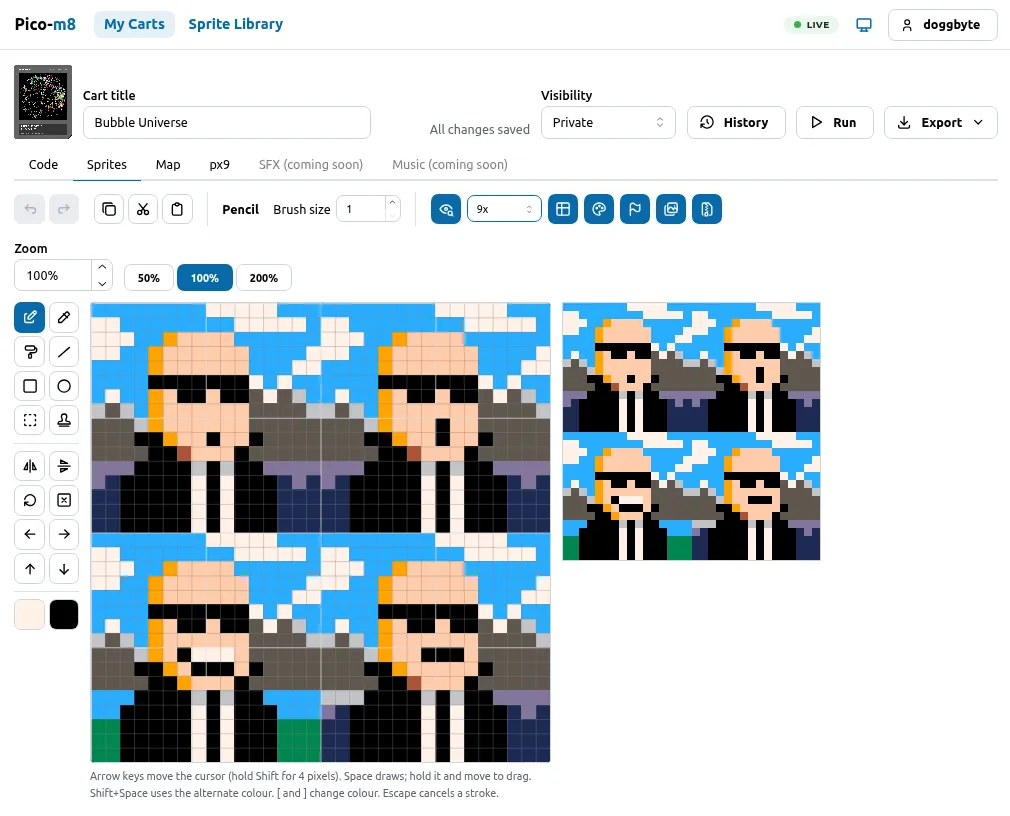Screen dimensions: 1010x816
Task: Select the Line tool
Action: point(64,352)
